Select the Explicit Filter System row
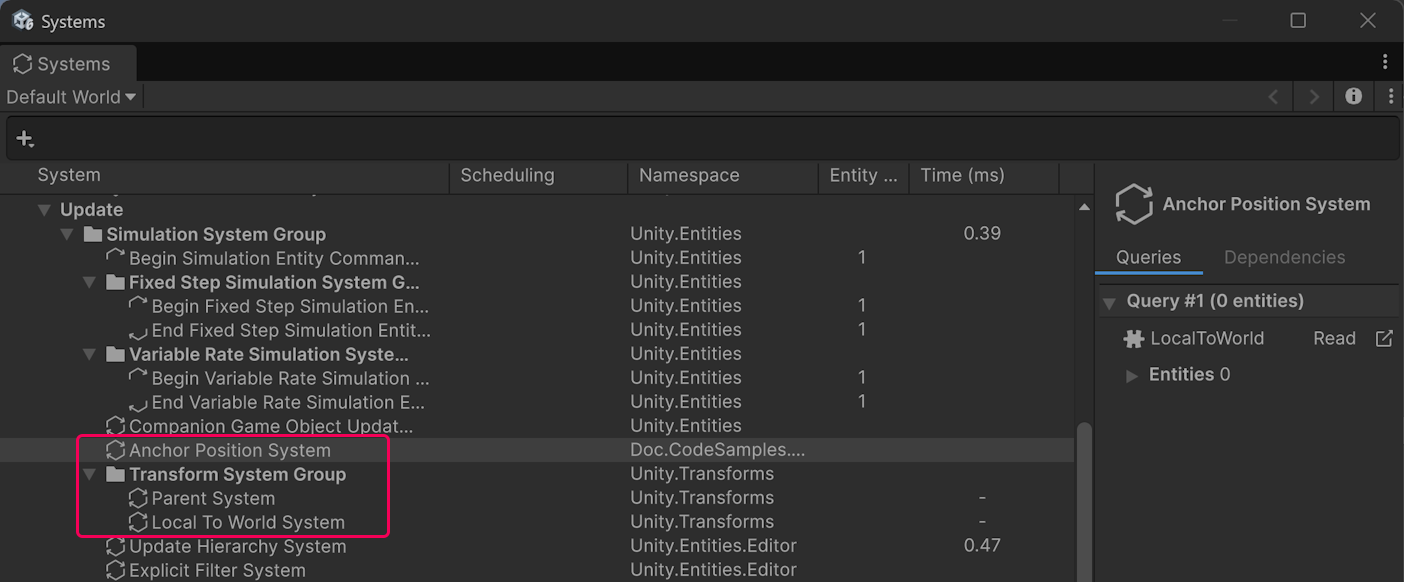Screen dimensions: 1404x582 537,570
